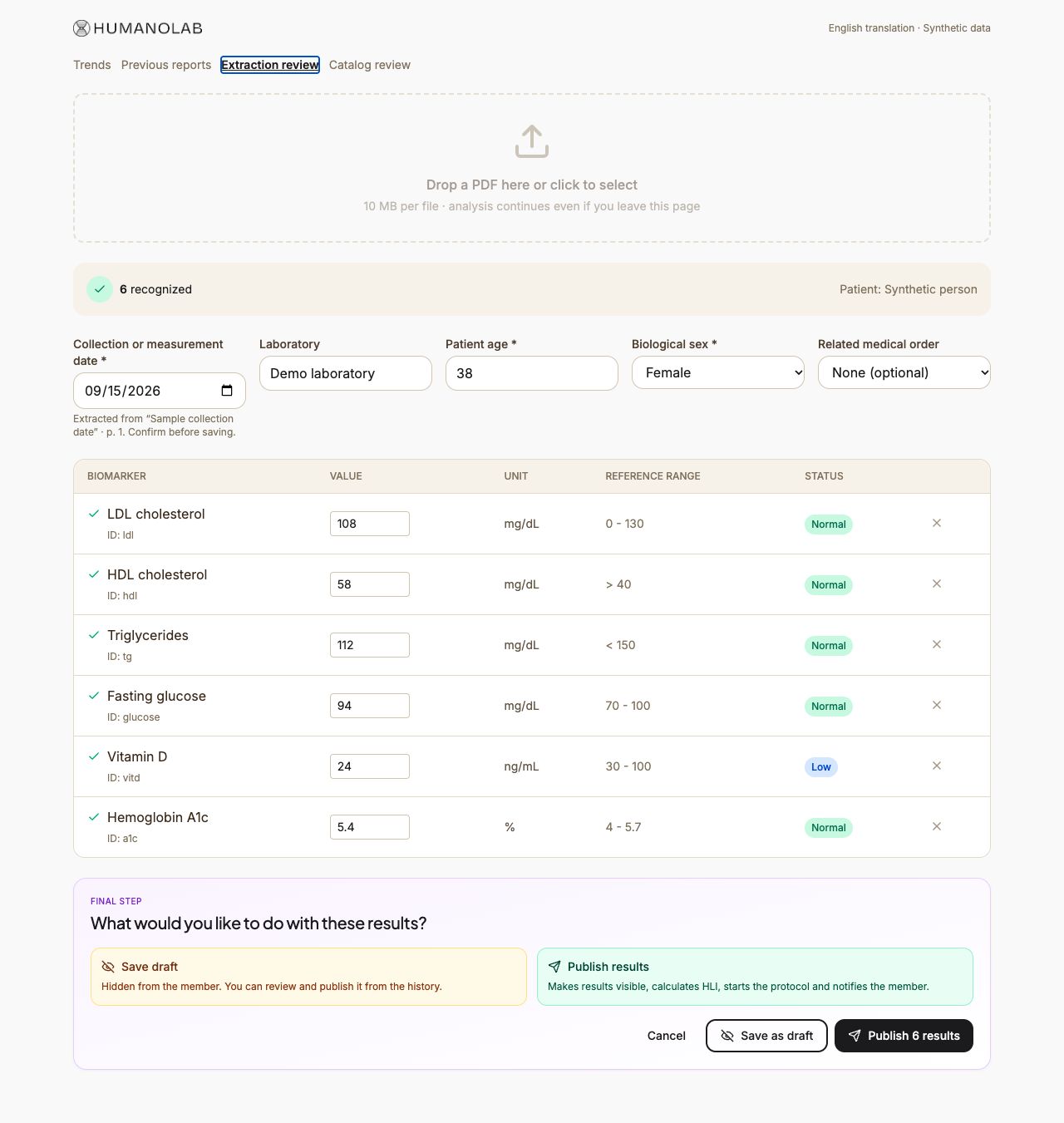Image resolution: width=1064 pixels, height=1123 pixels.
Task: Remove the Fasting glucose row
Action: (937, 705)
